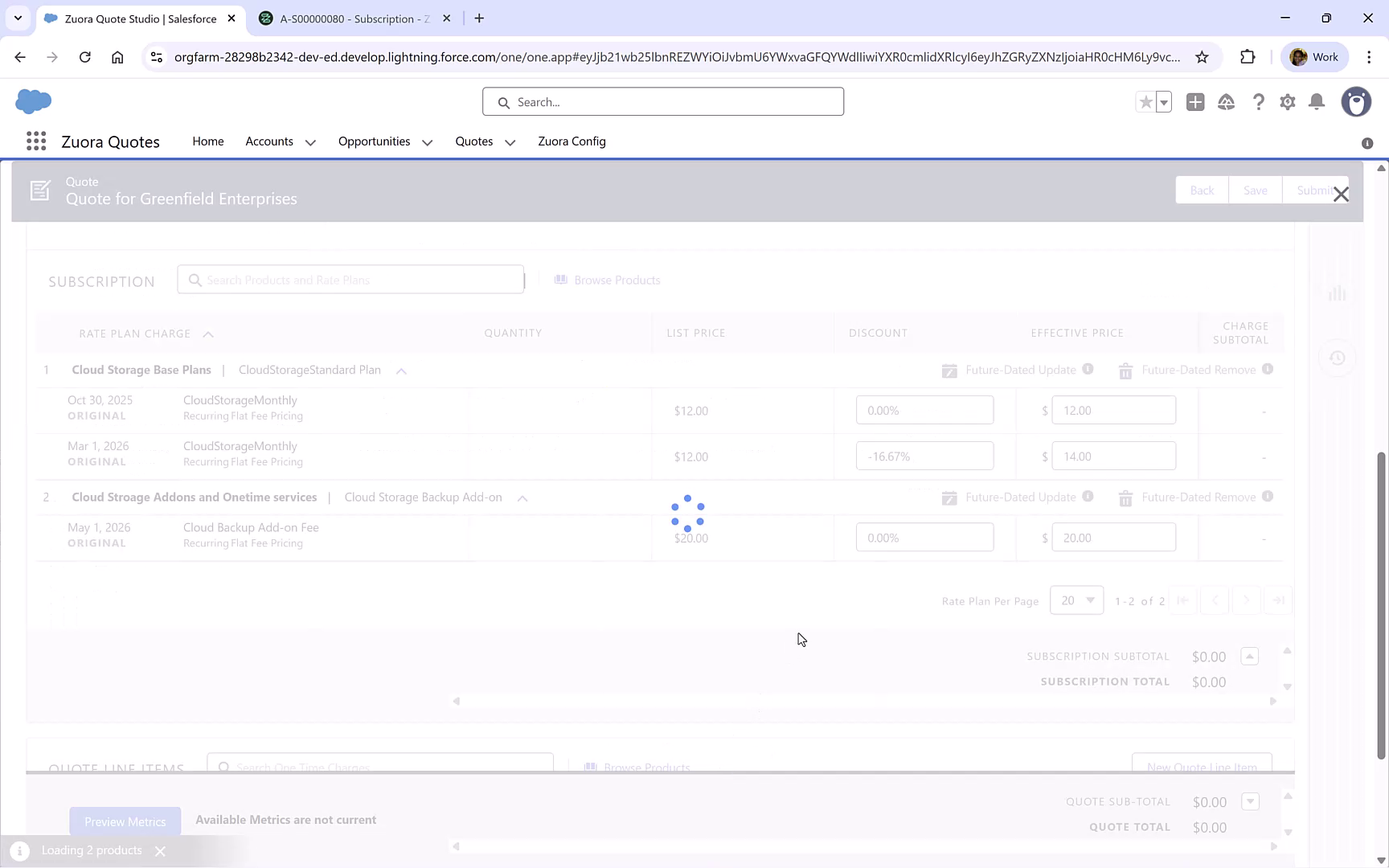
Task: Open the Rate Plan Per Page dropdown
Action: 1076,600
